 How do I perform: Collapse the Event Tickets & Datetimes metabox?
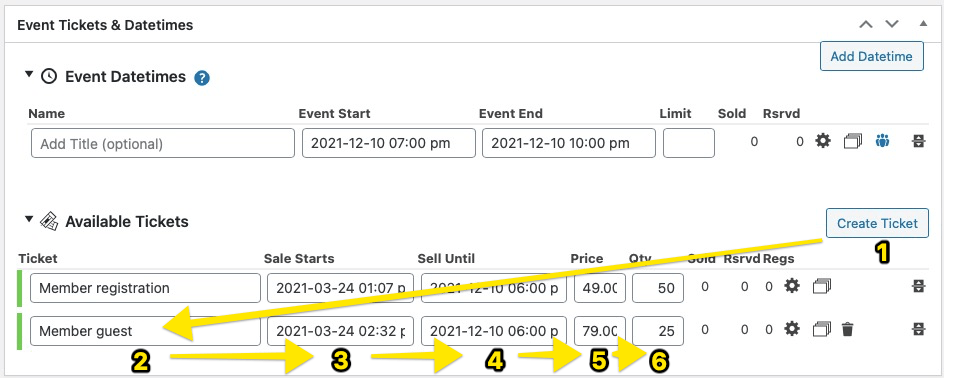(x=923, y=24)
